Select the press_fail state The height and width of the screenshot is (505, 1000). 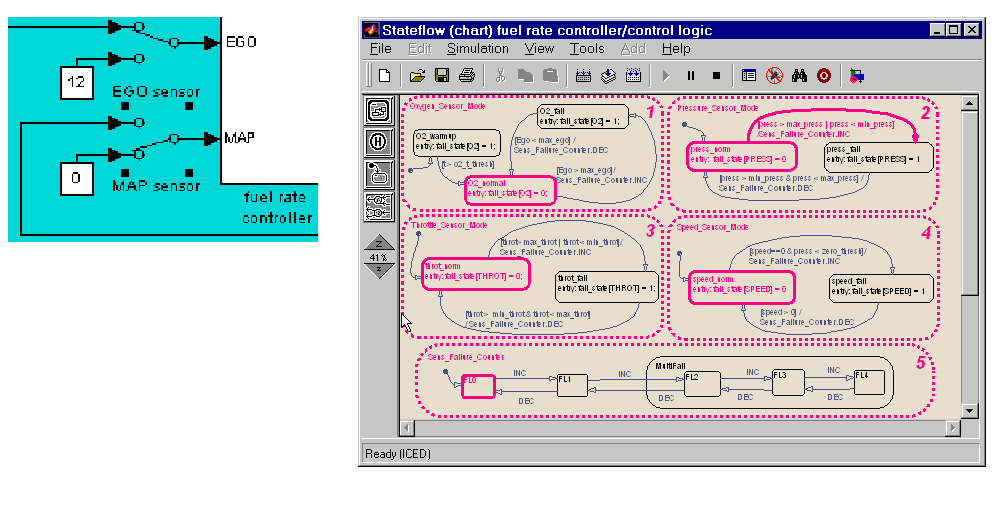point(879,156)
